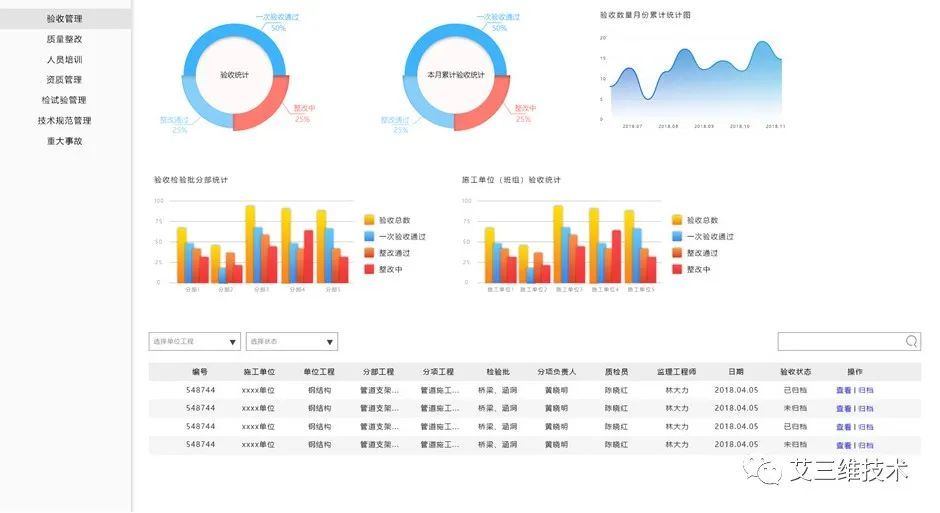
Task: Open 检试验管理 in the sidebar
Action: pos(65,100)
